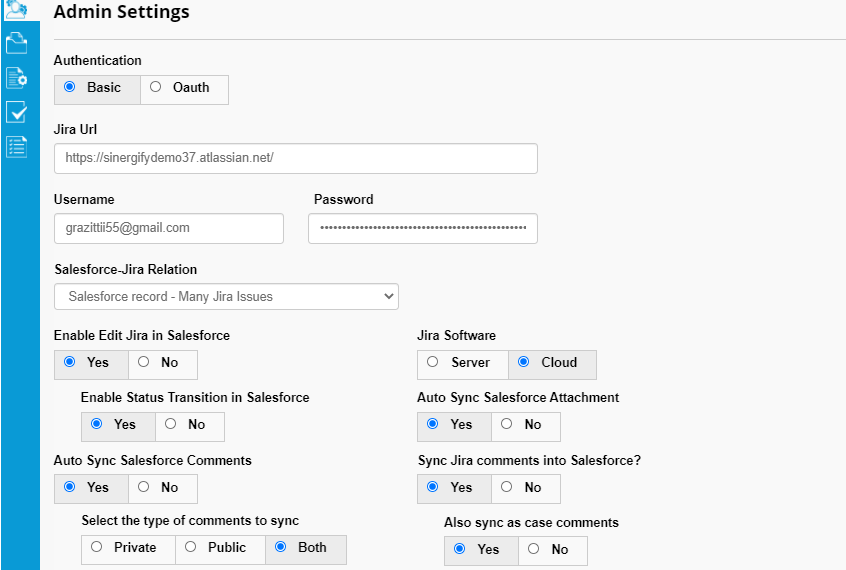846x570 pixels.
Task: Click the Authentication label
Action: [98, 60]
